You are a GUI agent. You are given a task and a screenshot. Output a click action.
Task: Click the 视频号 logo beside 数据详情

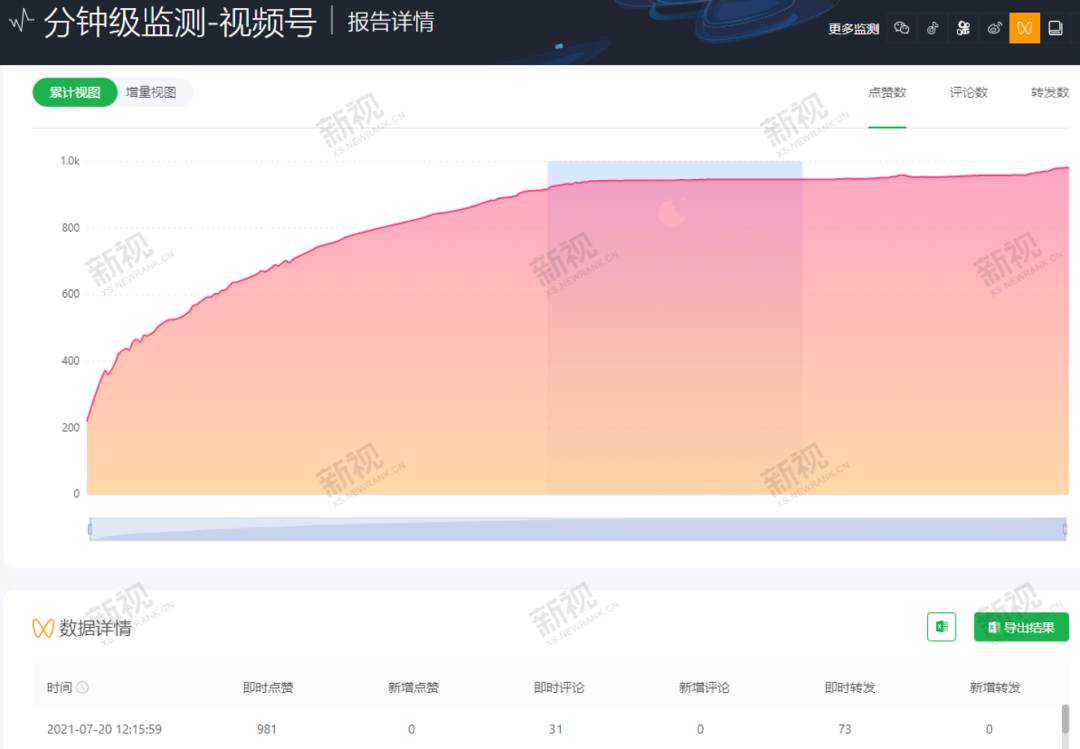(40, 626)
